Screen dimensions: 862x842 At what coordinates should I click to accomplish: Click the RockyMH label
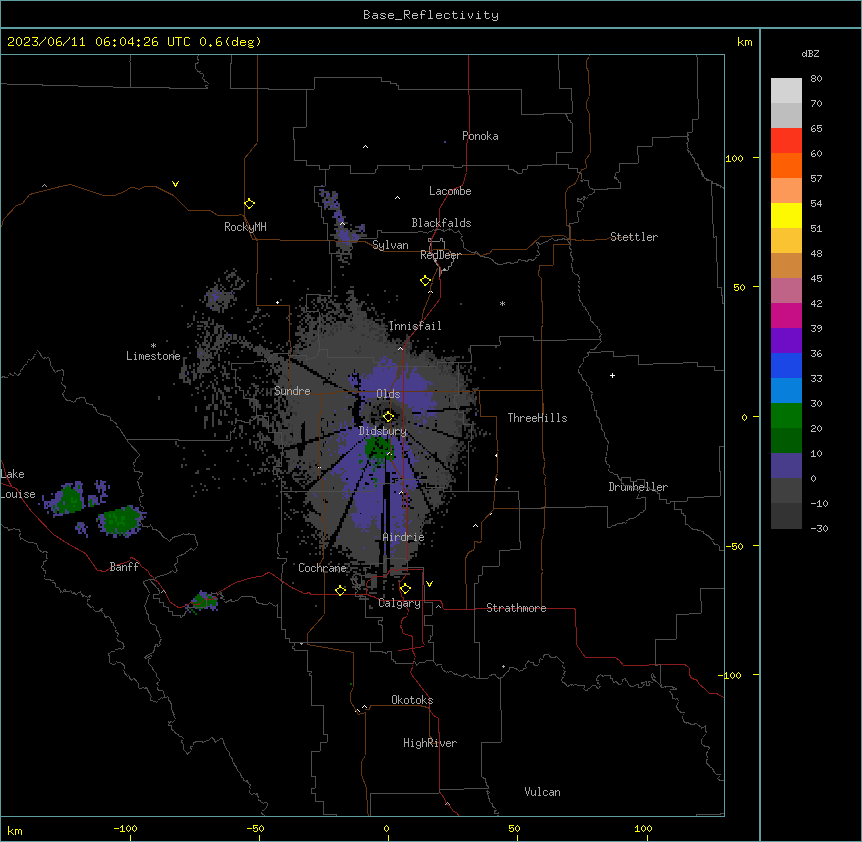click(245, 227)
